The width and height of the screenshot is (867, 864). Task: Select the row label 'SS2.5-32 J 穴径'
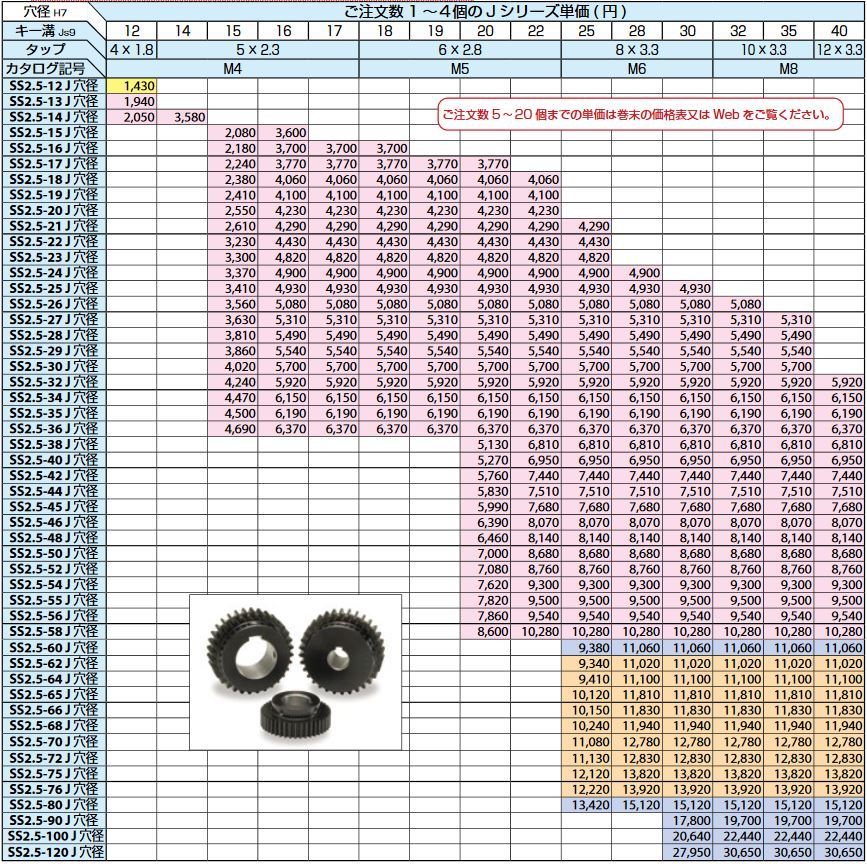(54, 382)
